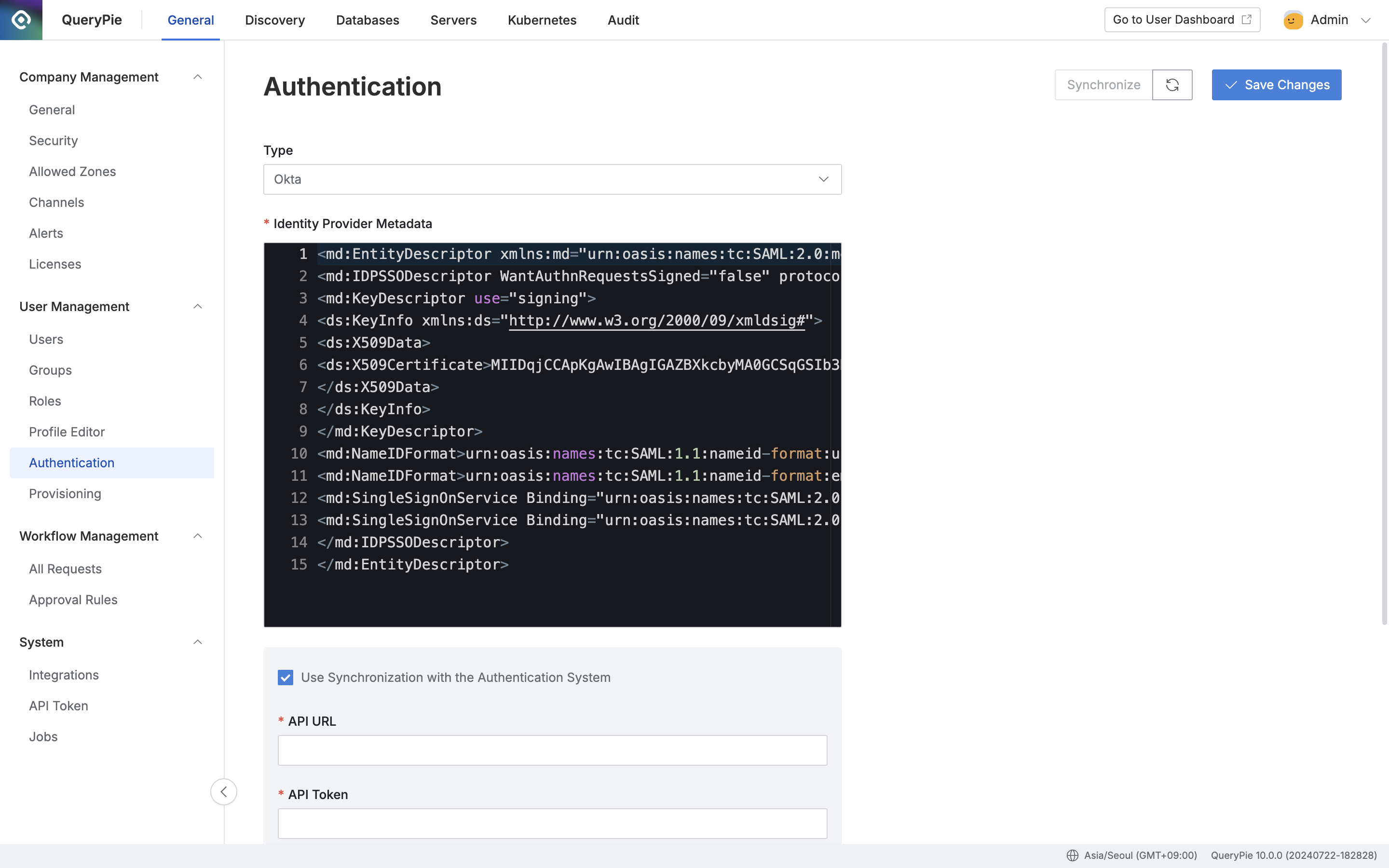1389x868 pixels.
Task: Click the globe timezone icon
Action: pos(1072,855)
